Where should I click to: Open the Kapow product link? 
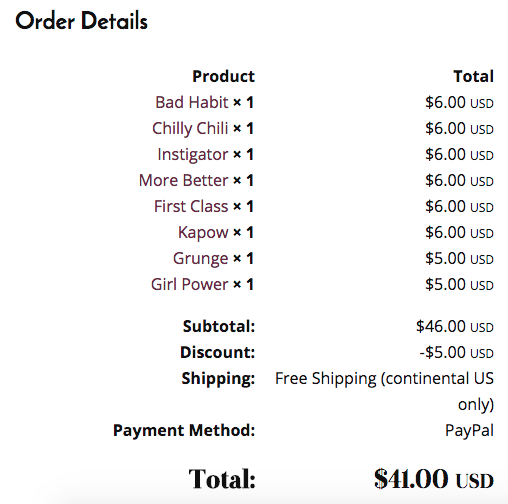pos(203,233)
